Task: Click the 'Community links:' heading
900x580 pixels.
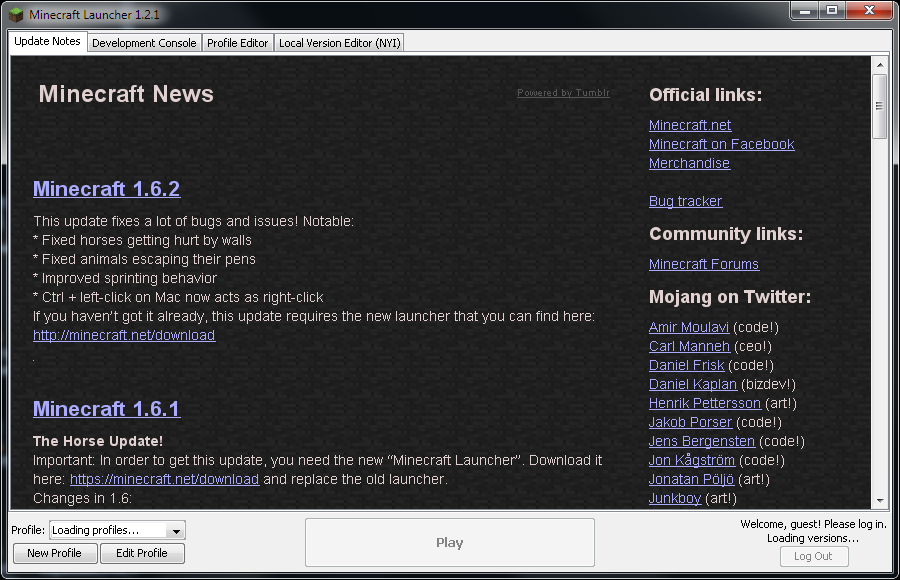Action: (x=726, y=234)
